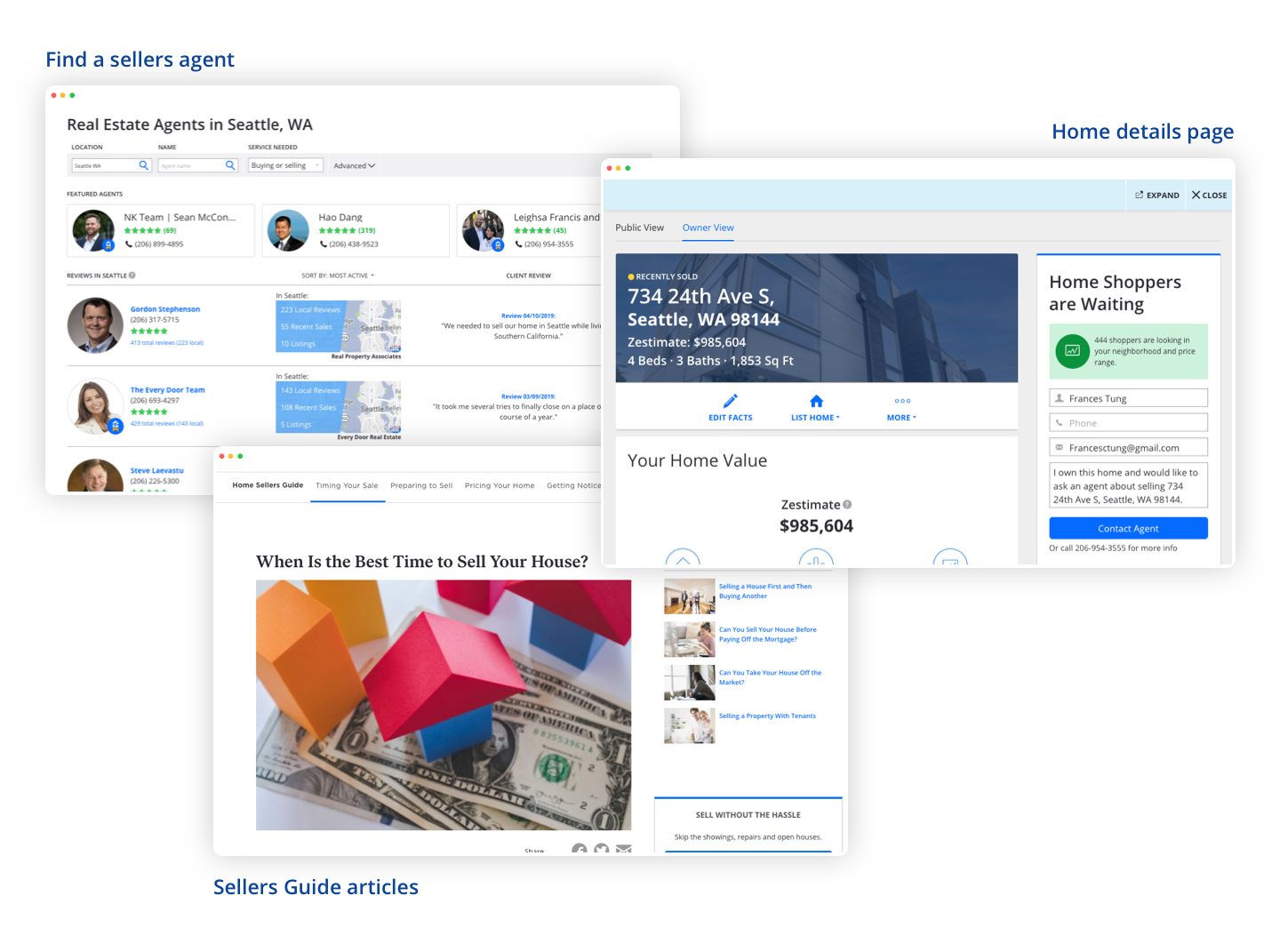This screenshot has height=952, width=1280.
Task: Open the Buying or selling service dropdown
Action: point(285,165)
